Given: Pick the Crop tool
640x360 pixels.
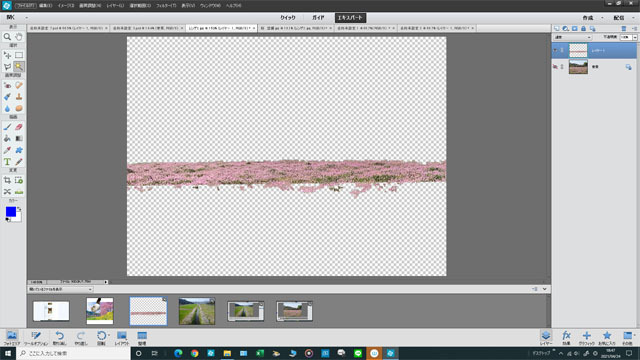Looking at the screenshot, I should pyautogui.click(x=7, y=180).
